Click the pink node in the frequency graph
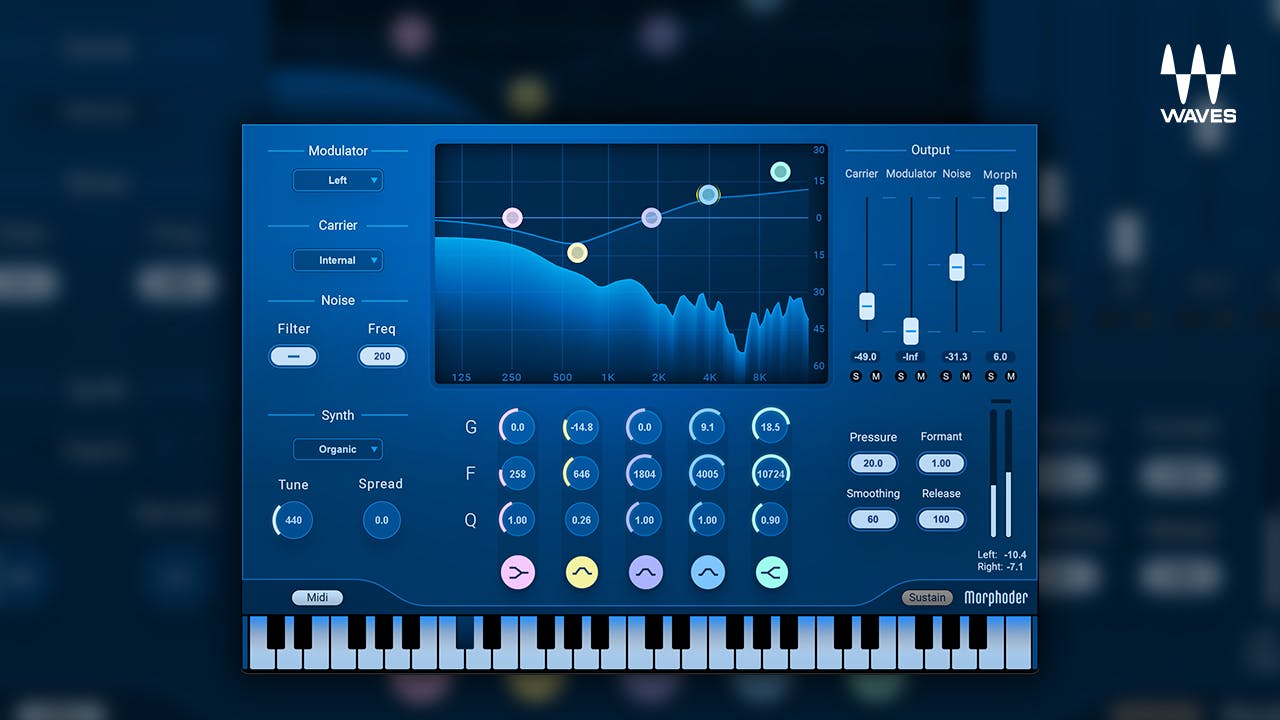This screenshot has height=720, width=1280. tap(513, 216)
